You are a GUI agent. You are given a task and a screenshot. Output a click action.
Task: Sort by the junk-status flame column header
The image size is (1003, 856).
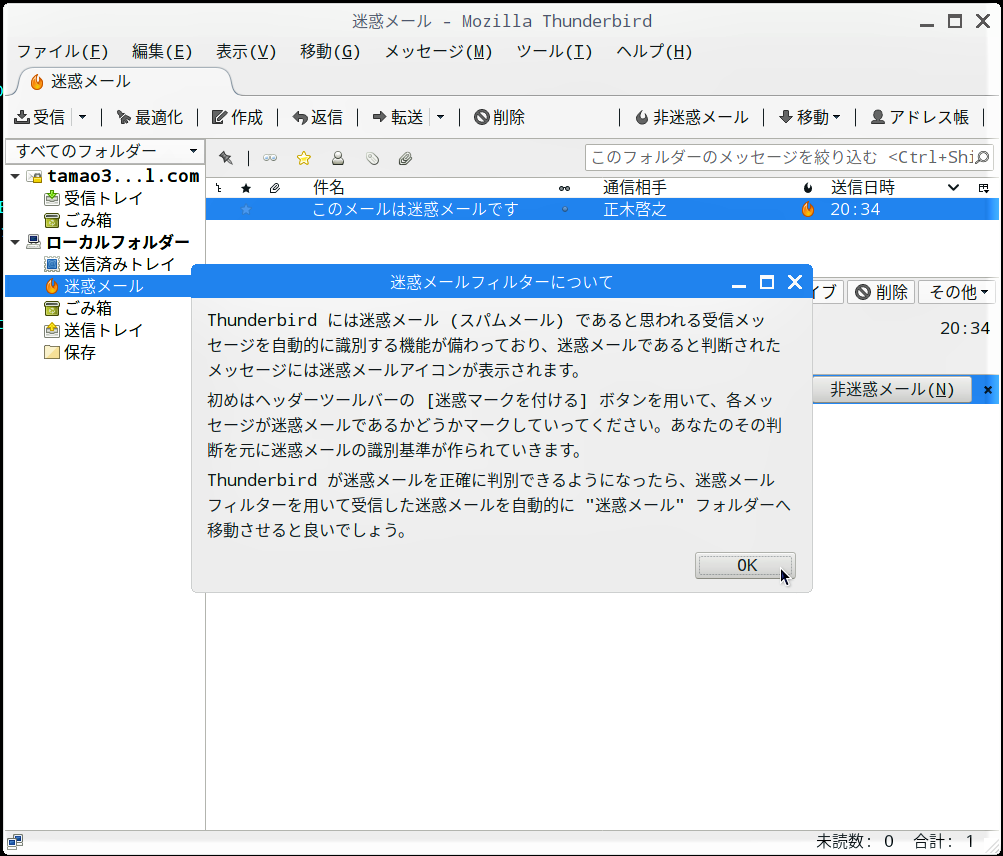tap(808, 187)
